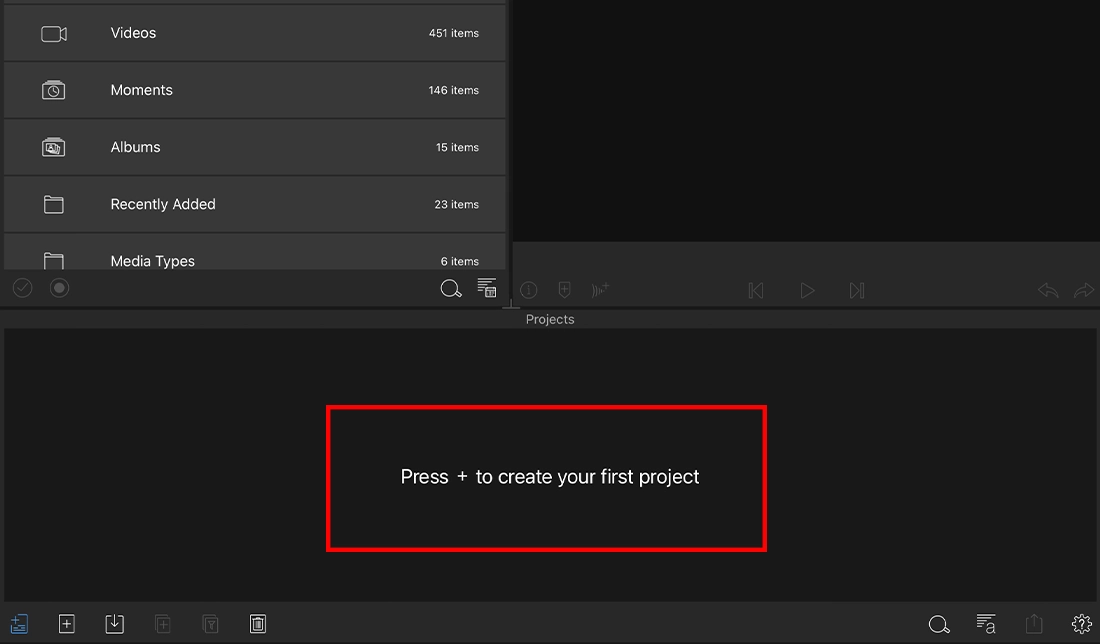Jump to the previous edit point
Image resolution: width=1100 pixels, height=644 pixels.
coord(756,290)
